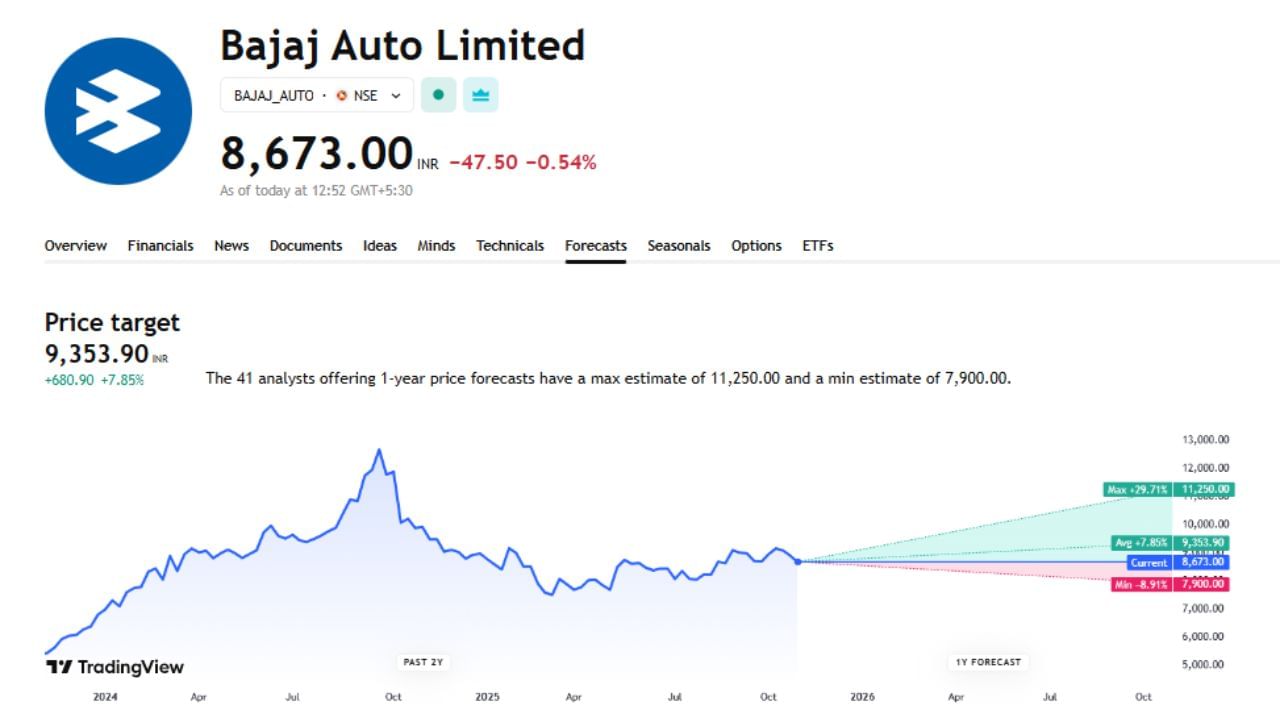Go to the ETFs tab
Screen dimensions: 1280x720
[818, 246]
